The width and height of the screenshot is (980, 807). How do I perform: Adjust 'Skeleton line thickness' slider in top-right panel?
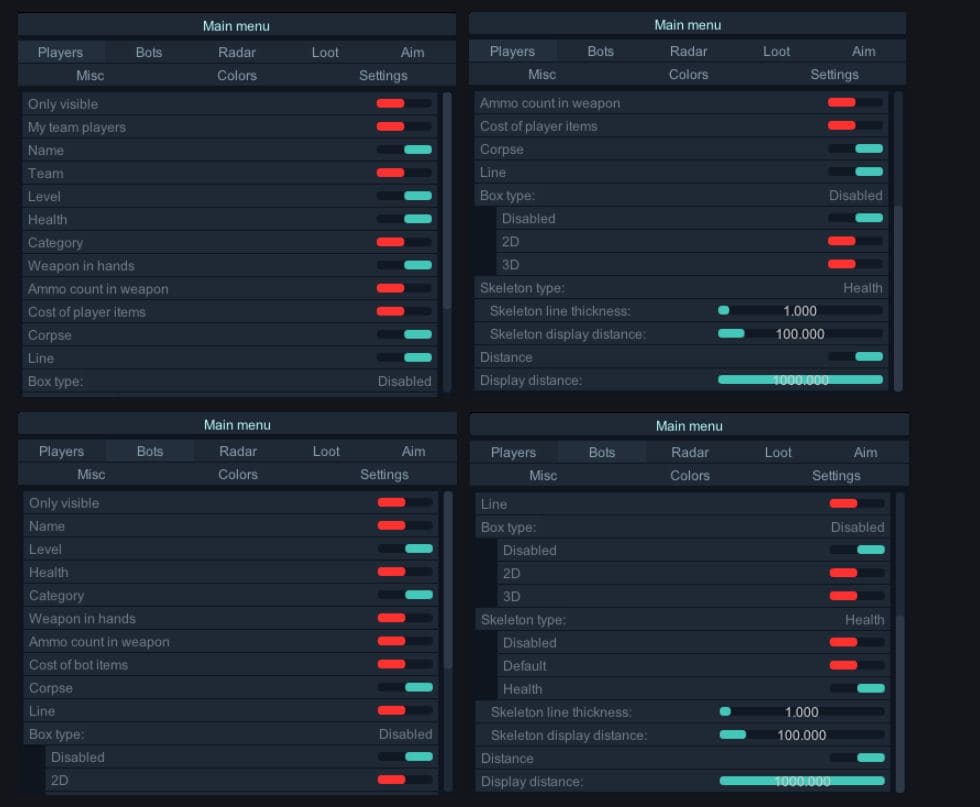(x=800, y=311)
